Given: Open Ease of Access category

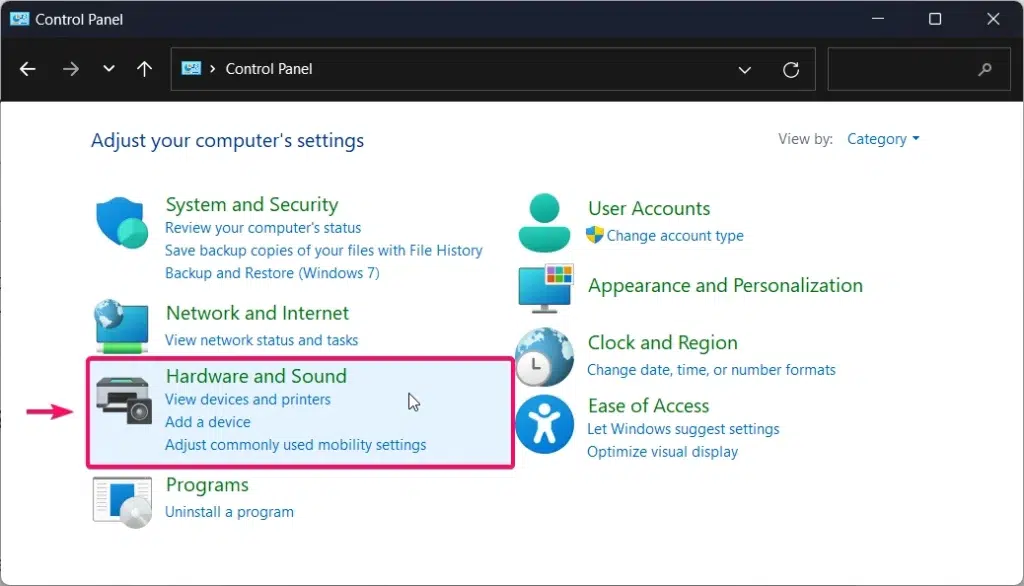Looking at the screenshot, I should click(648, 406).
